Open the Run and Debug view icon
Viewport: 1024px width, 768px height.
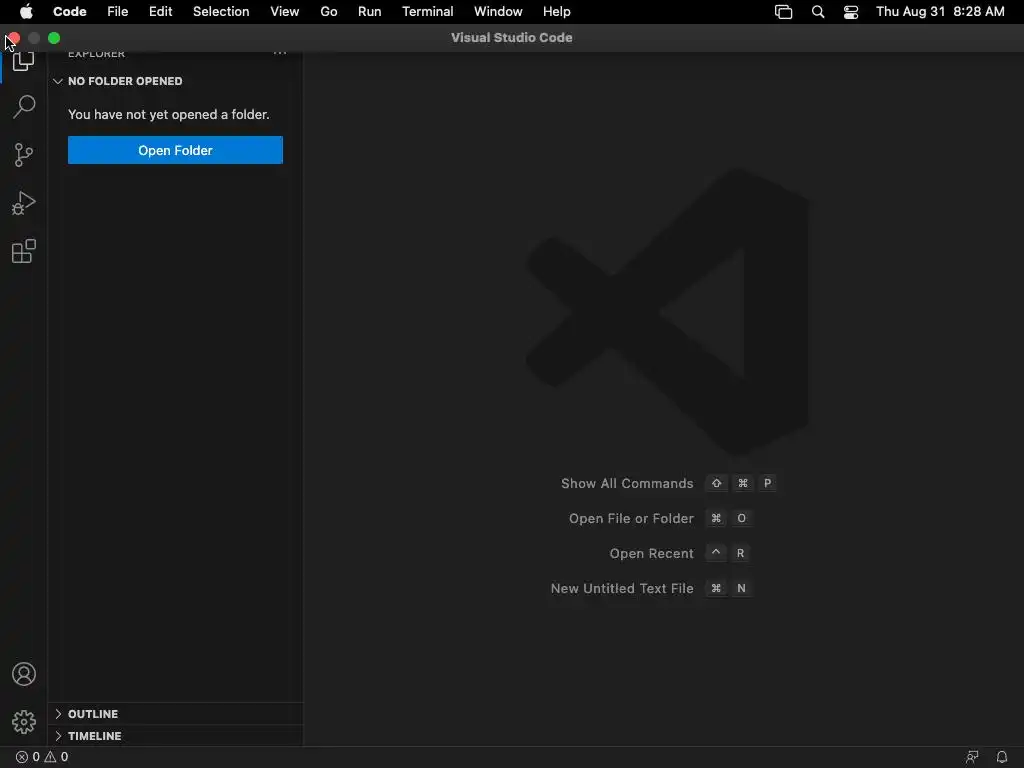click(24, 203)
